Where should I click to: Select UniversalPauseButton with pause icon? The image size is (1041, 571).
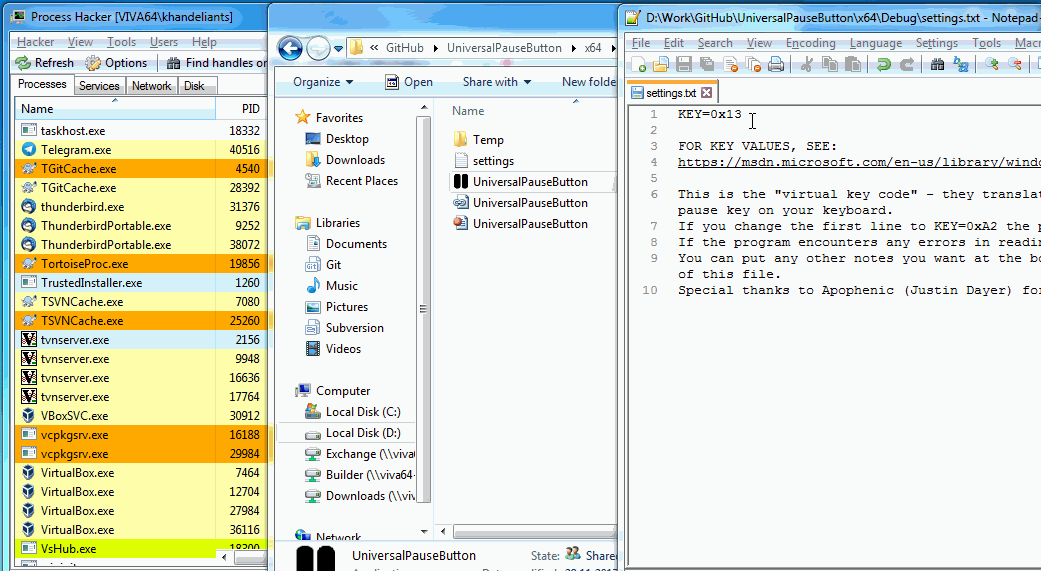[530, 182]
